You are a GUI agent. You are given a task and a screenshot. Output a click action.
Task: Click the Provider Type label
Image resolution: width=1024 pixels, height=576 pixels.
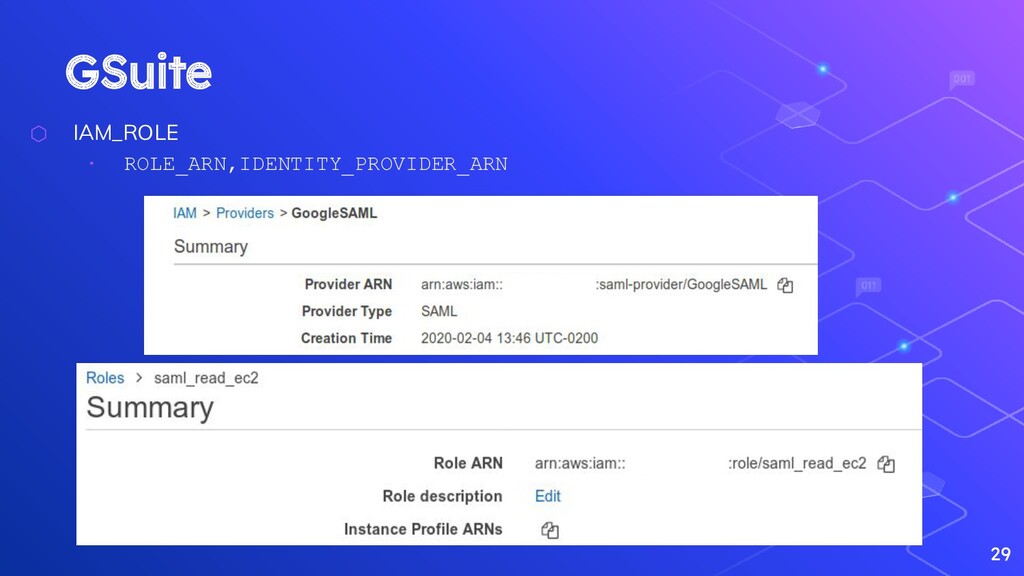point(347,312)
